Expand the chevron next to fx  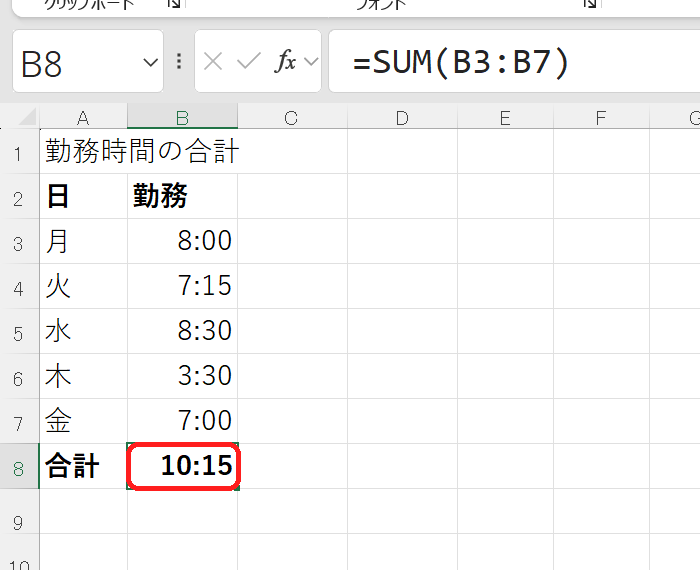(x=311, y=62)
